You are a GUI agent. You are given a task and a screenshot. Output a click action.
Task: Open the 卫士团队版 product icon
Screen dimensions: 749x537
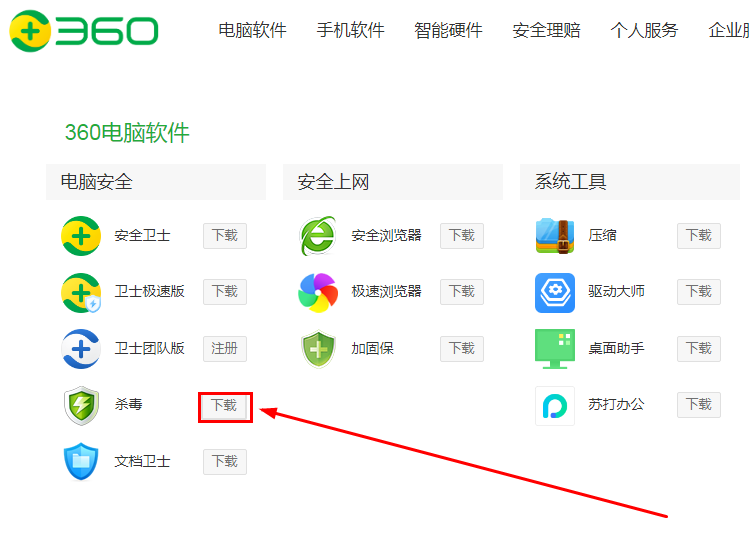(x=81, y=349)
